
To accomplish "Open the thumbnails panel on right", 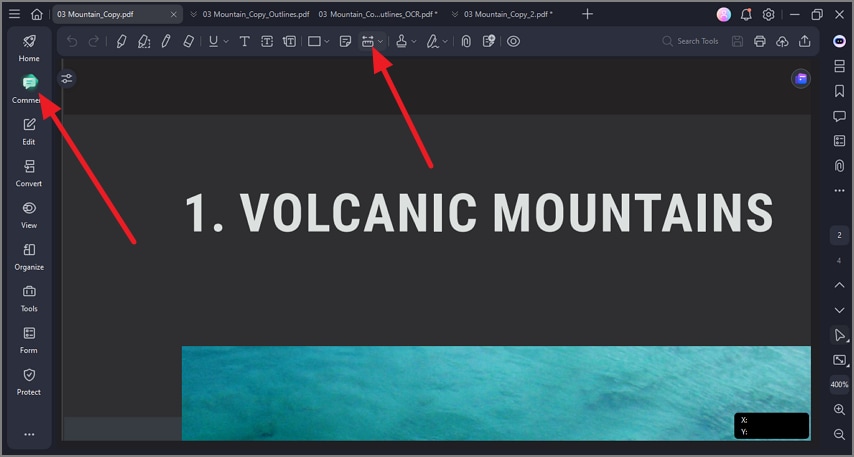I will coord(839,66).
